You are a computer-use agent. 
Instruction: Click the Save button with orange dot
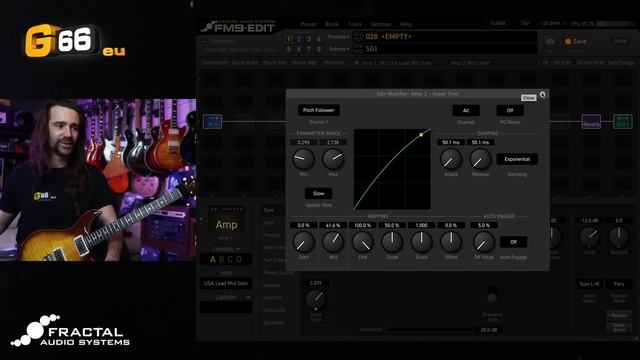point(576,41)
